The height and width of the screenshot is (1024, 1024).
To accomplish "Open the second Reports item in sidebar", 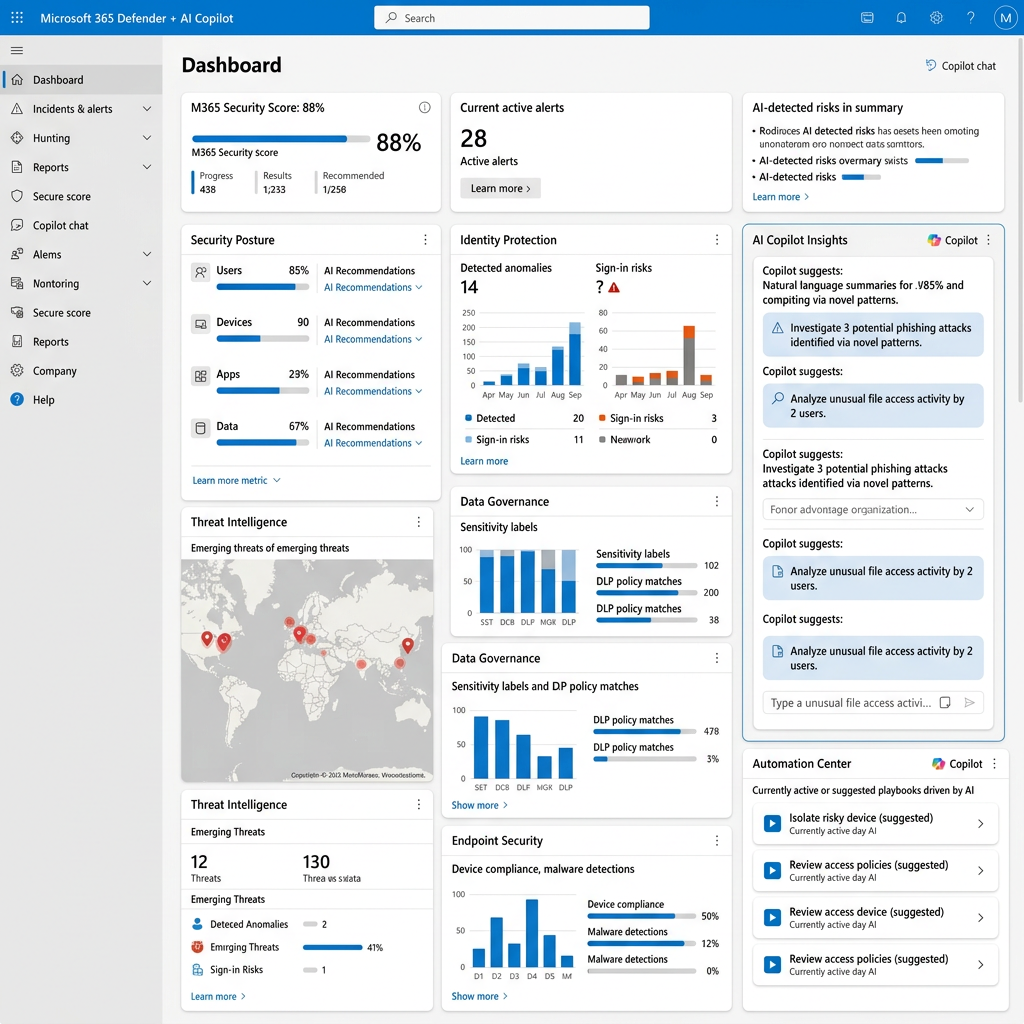I will 81,342.
